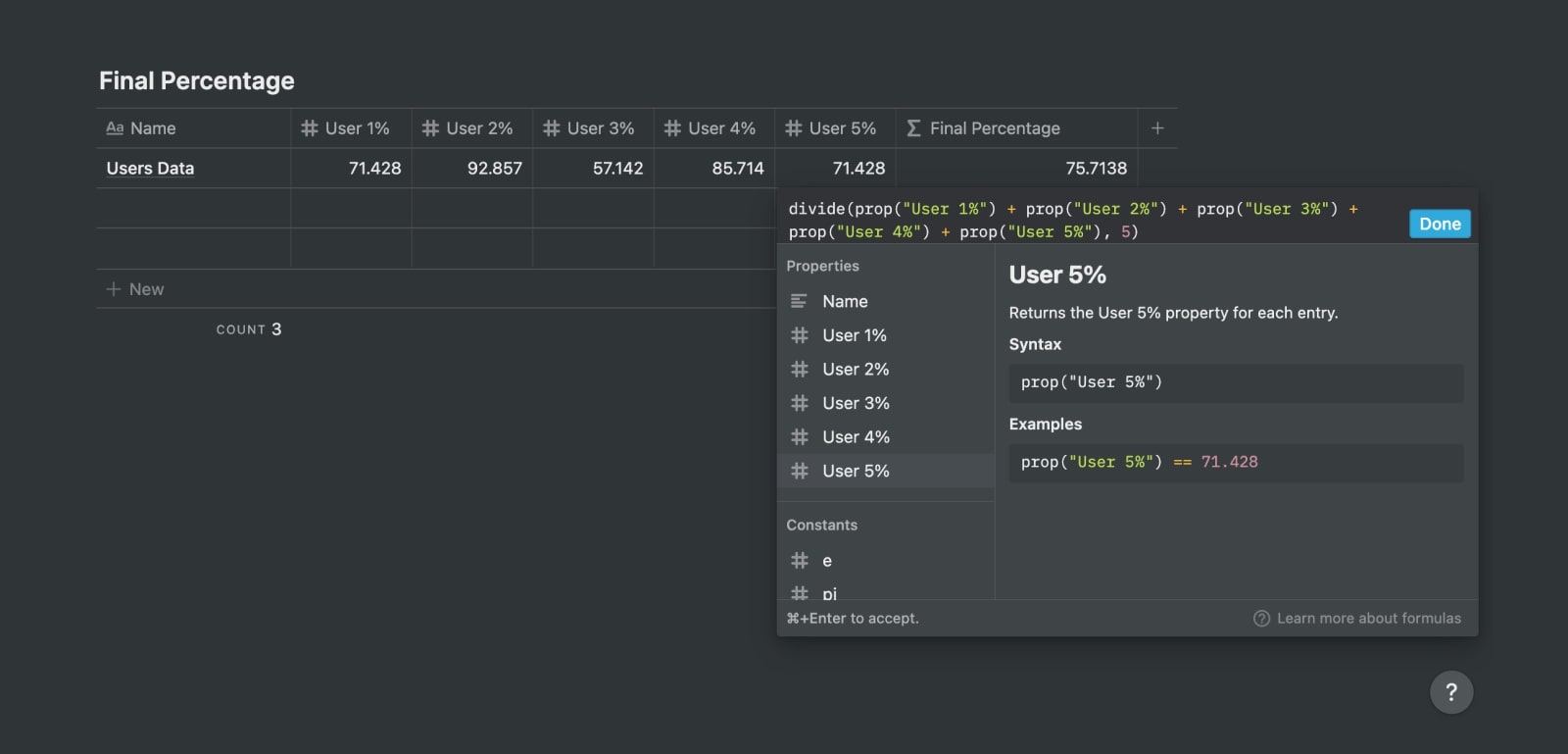This screenshot has height=754, width=1568.
Task: Select User 2% in the Properties list
Action: [x=886, y=370]
